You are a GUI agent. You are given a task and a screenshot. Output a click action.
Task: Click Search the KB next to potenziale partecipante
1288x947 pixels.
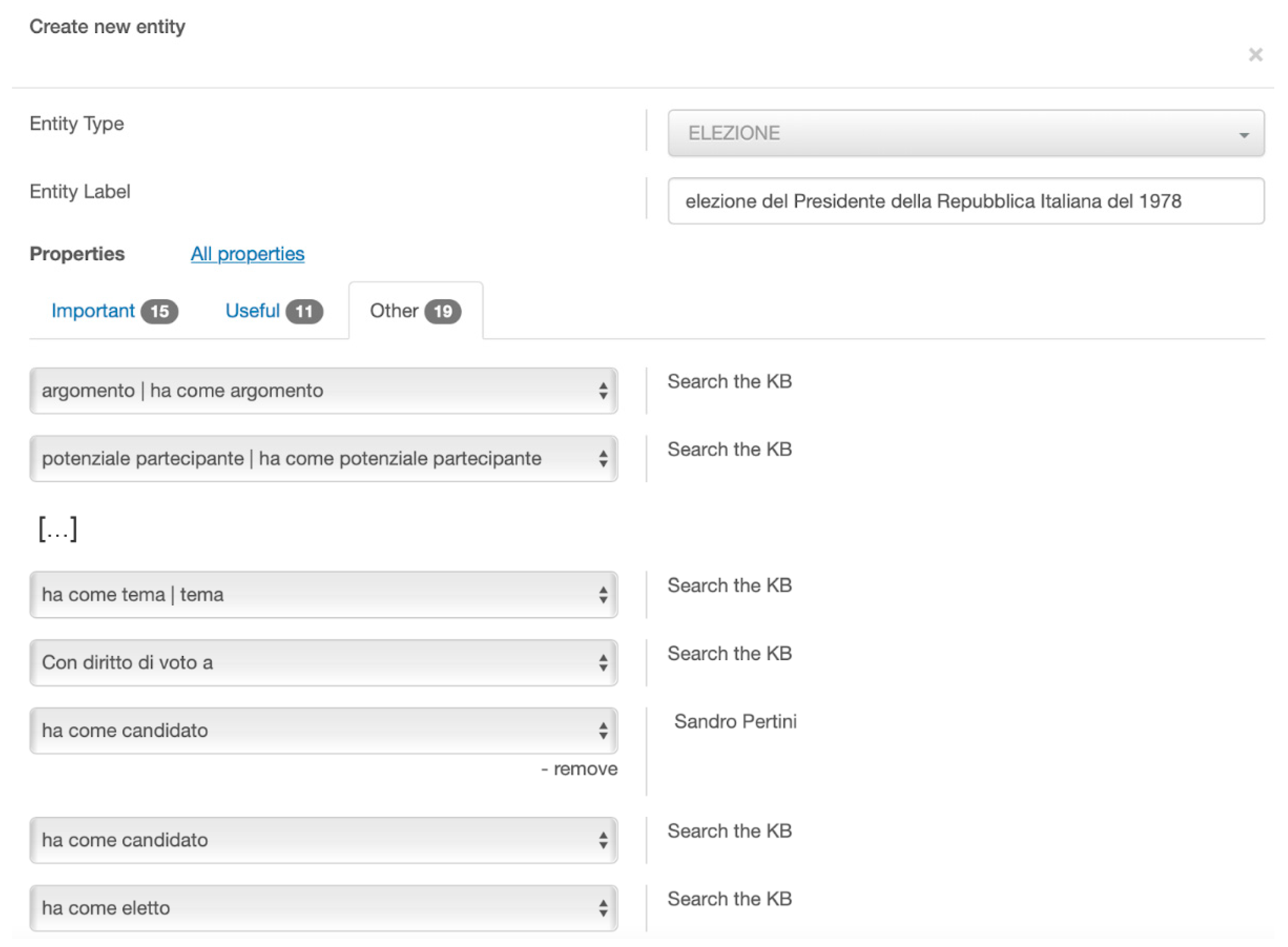pyautogui.click(x=729, y=449)
